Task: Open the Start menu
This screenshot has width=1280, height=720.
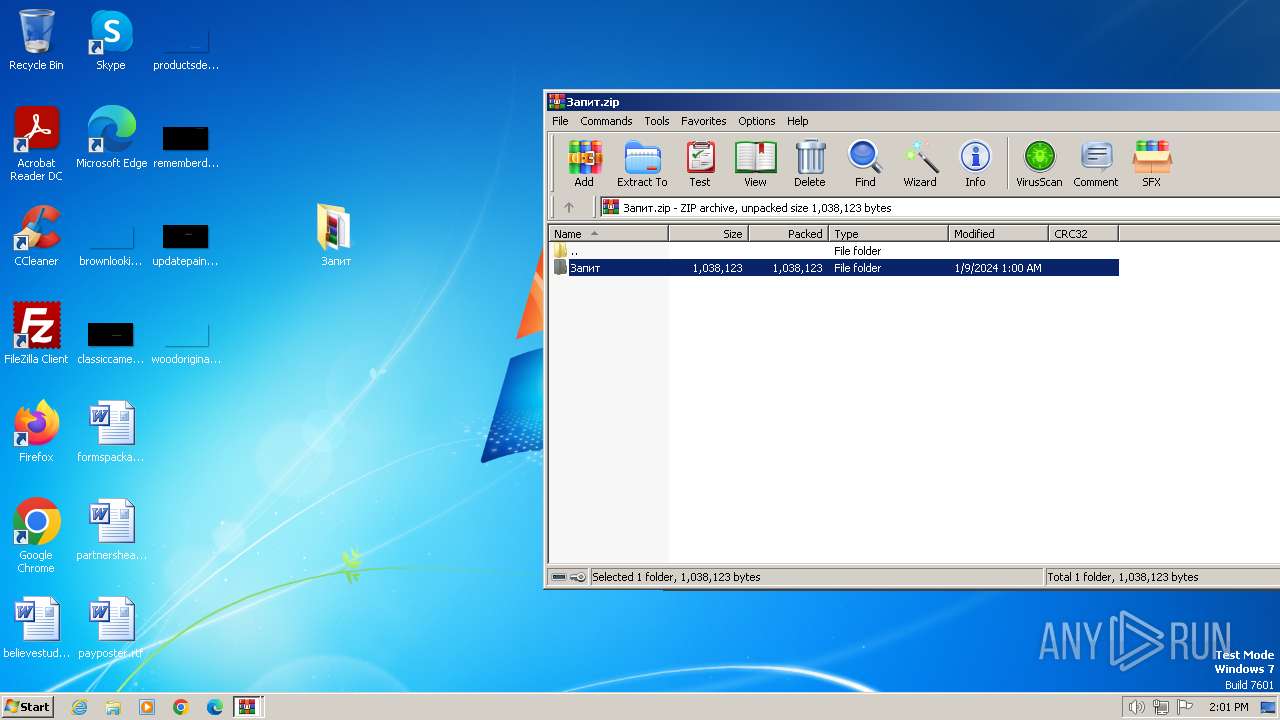Action: point(27,706)
